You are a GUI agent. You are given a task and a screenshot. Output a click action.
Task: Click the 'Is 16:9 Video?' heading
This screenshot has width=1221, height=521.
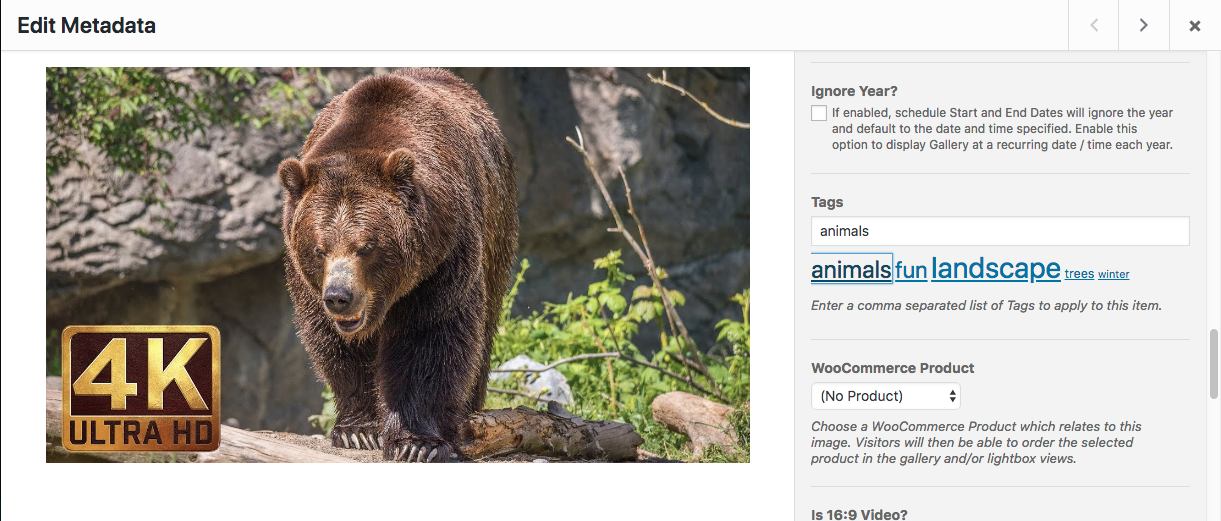(x=859, y=515)
